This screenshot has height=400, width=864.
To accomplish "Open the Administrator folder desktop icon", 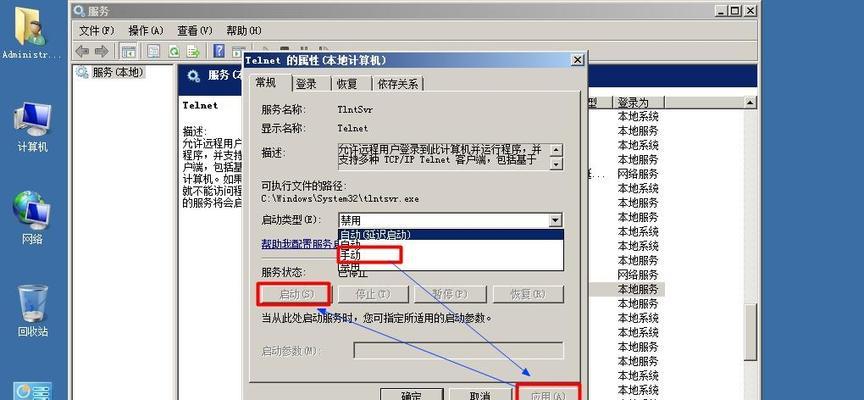I will click(x=31, y=31).
